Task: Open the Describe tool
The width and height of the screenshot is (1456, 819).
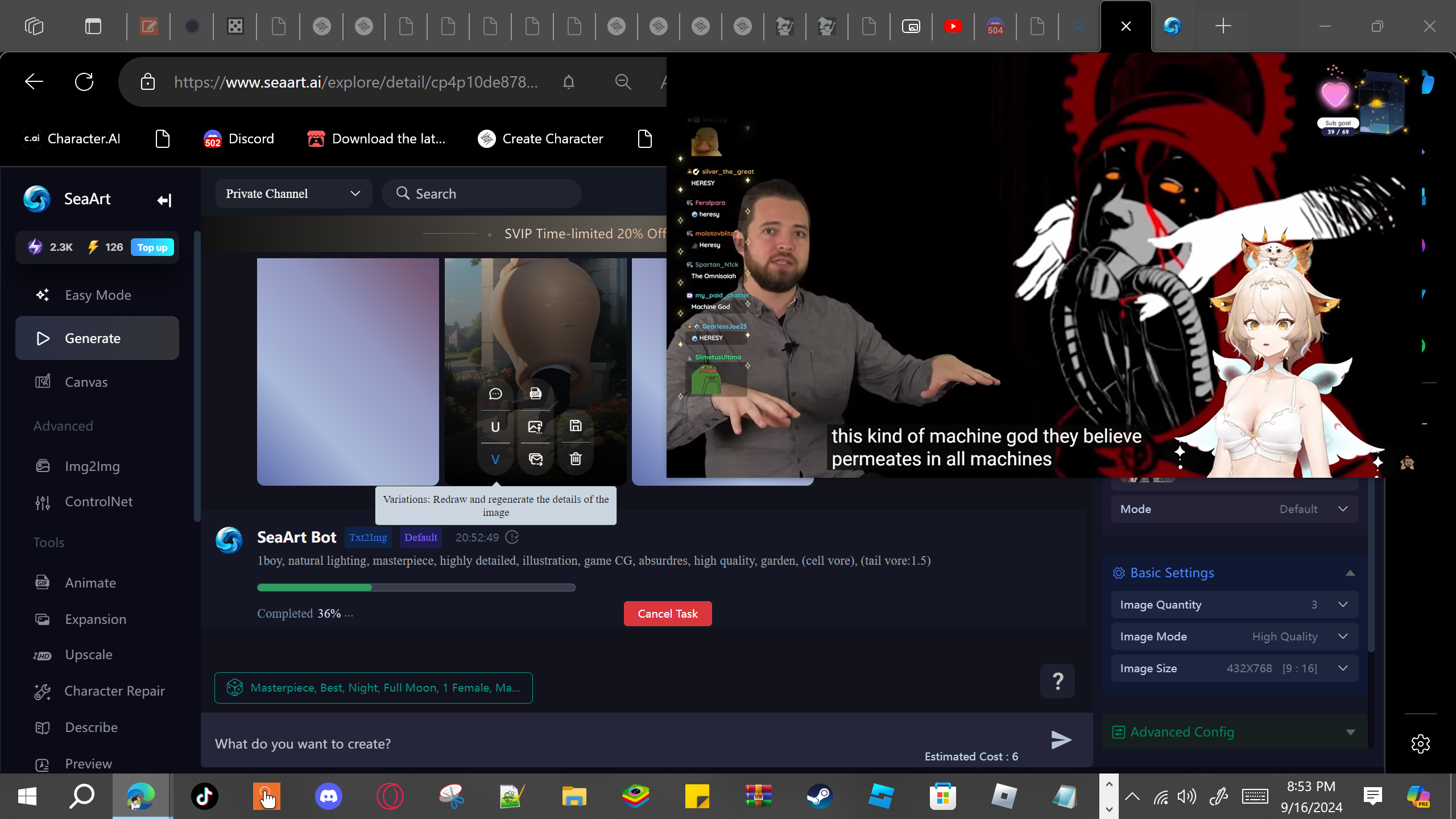Action: 97,727
